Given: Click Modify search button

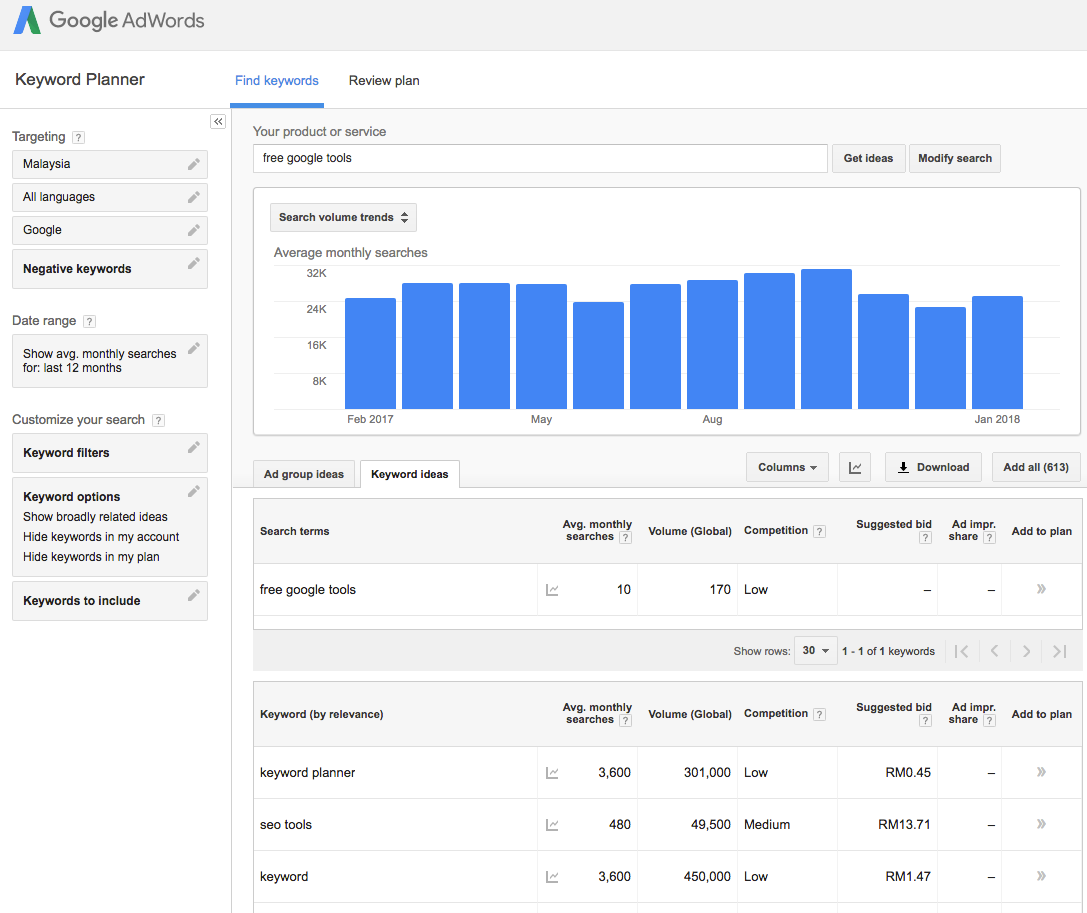Looking at the screenshot, I should click(955, 158).
